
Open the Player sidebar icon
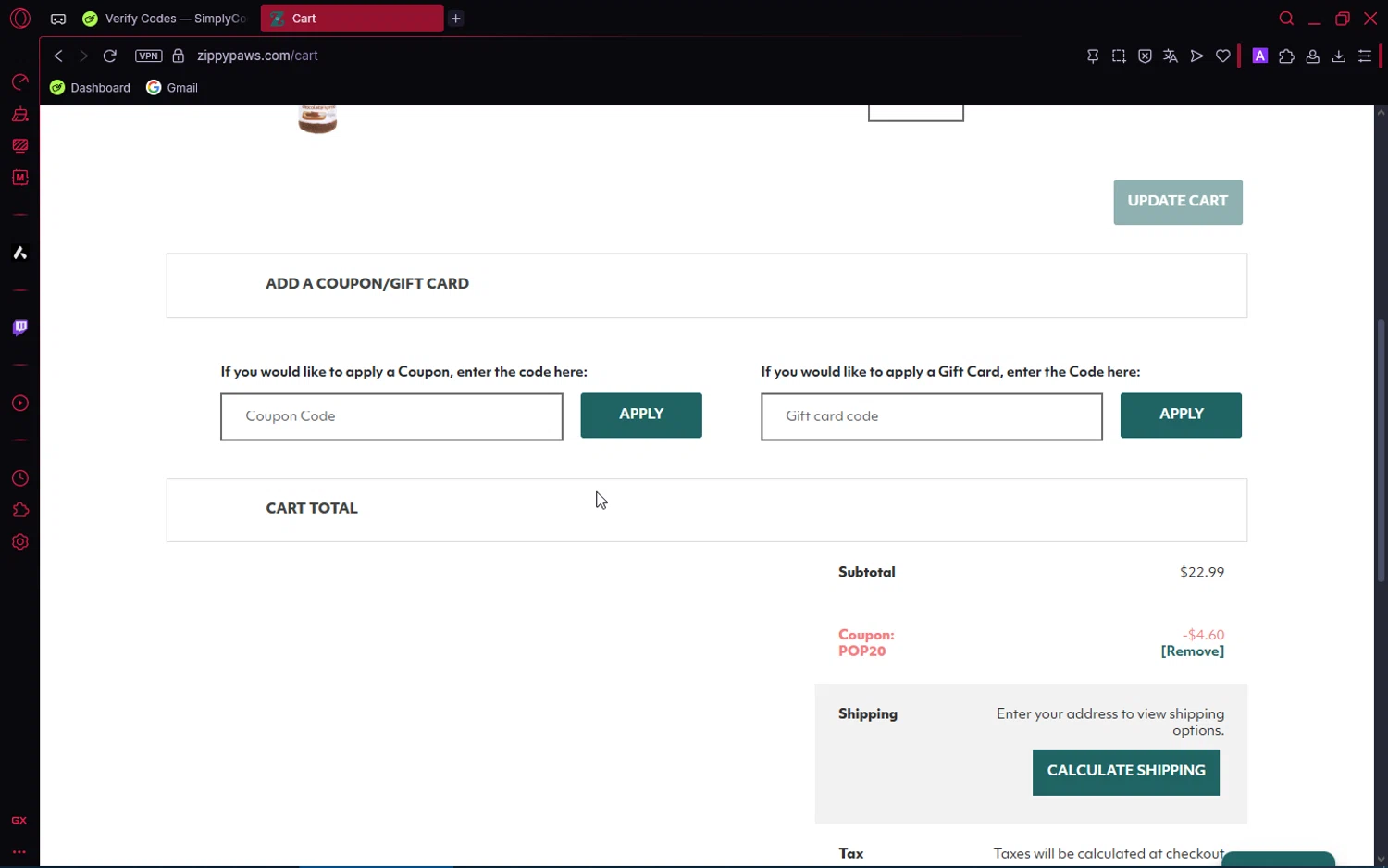(x=19, y=403)
